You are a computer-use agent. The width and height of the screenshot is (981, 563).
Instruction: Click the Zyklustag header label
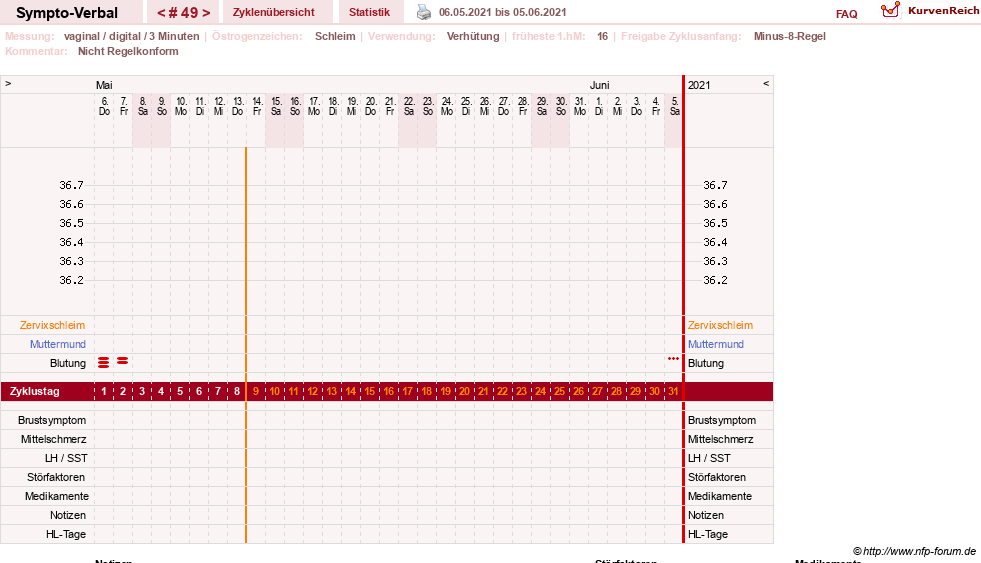tap(34, 391)
